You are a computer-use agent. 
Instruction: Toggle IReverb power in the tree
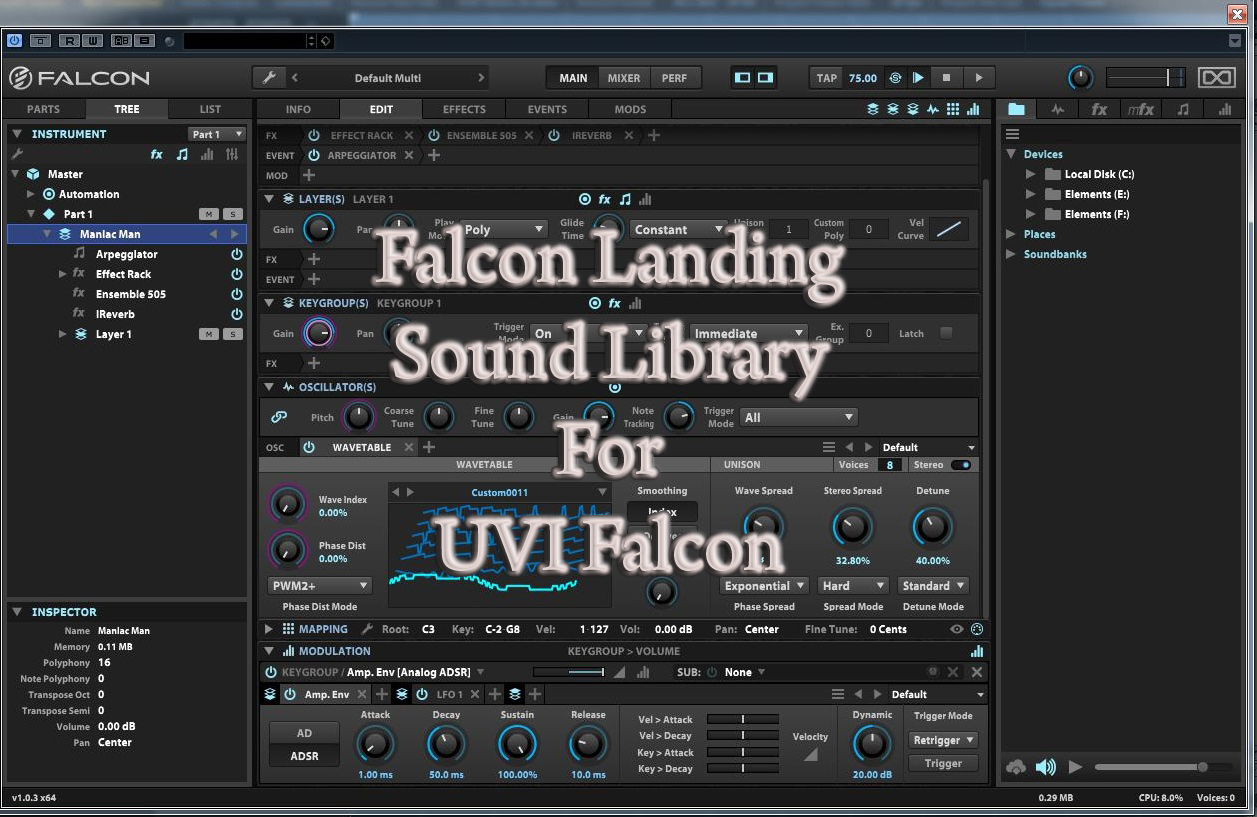(237, 314)
